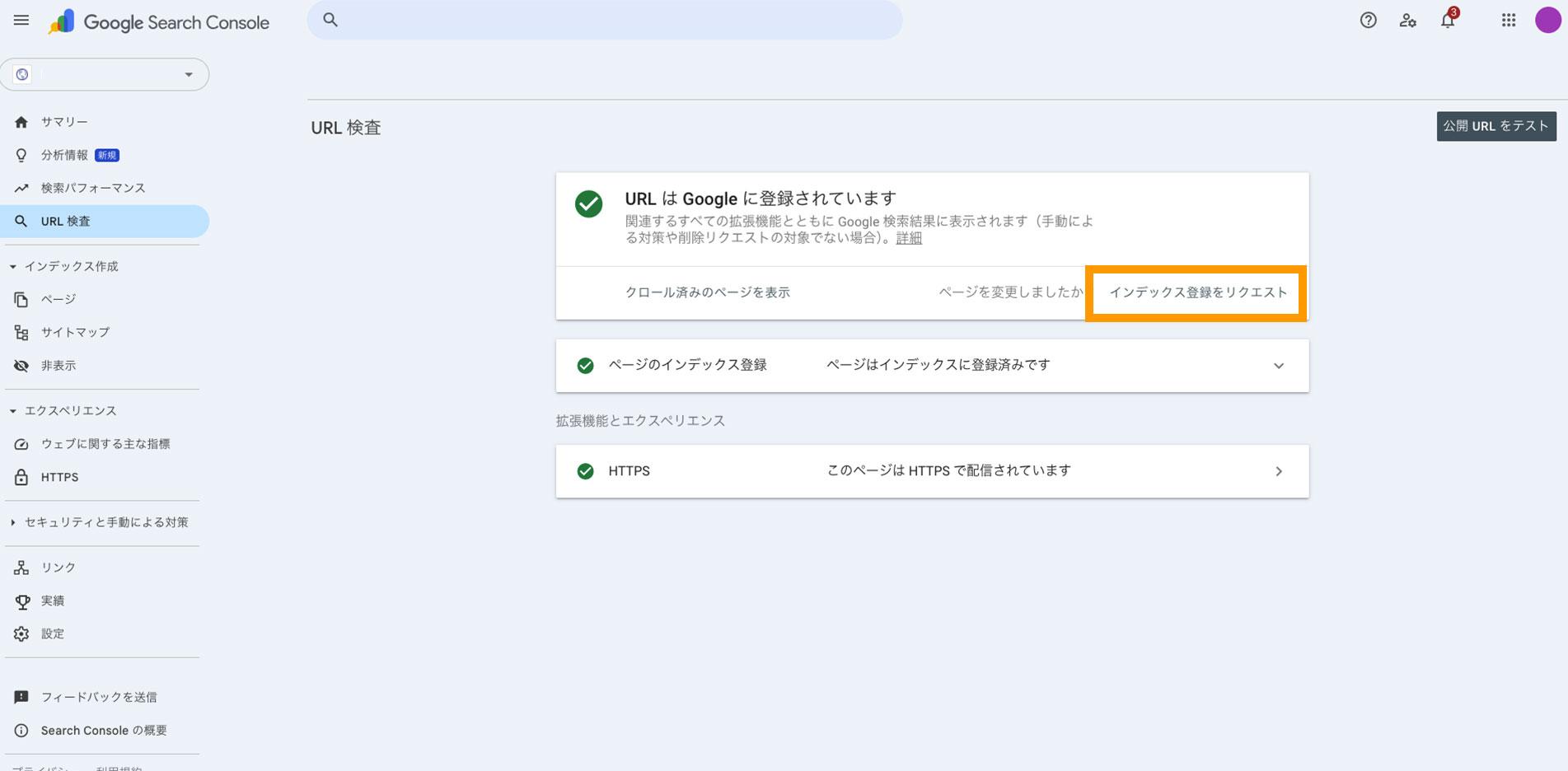Click インデックス登録をリクエスト
This screenshot has height=771, width=1568.
coord(1197,292)
